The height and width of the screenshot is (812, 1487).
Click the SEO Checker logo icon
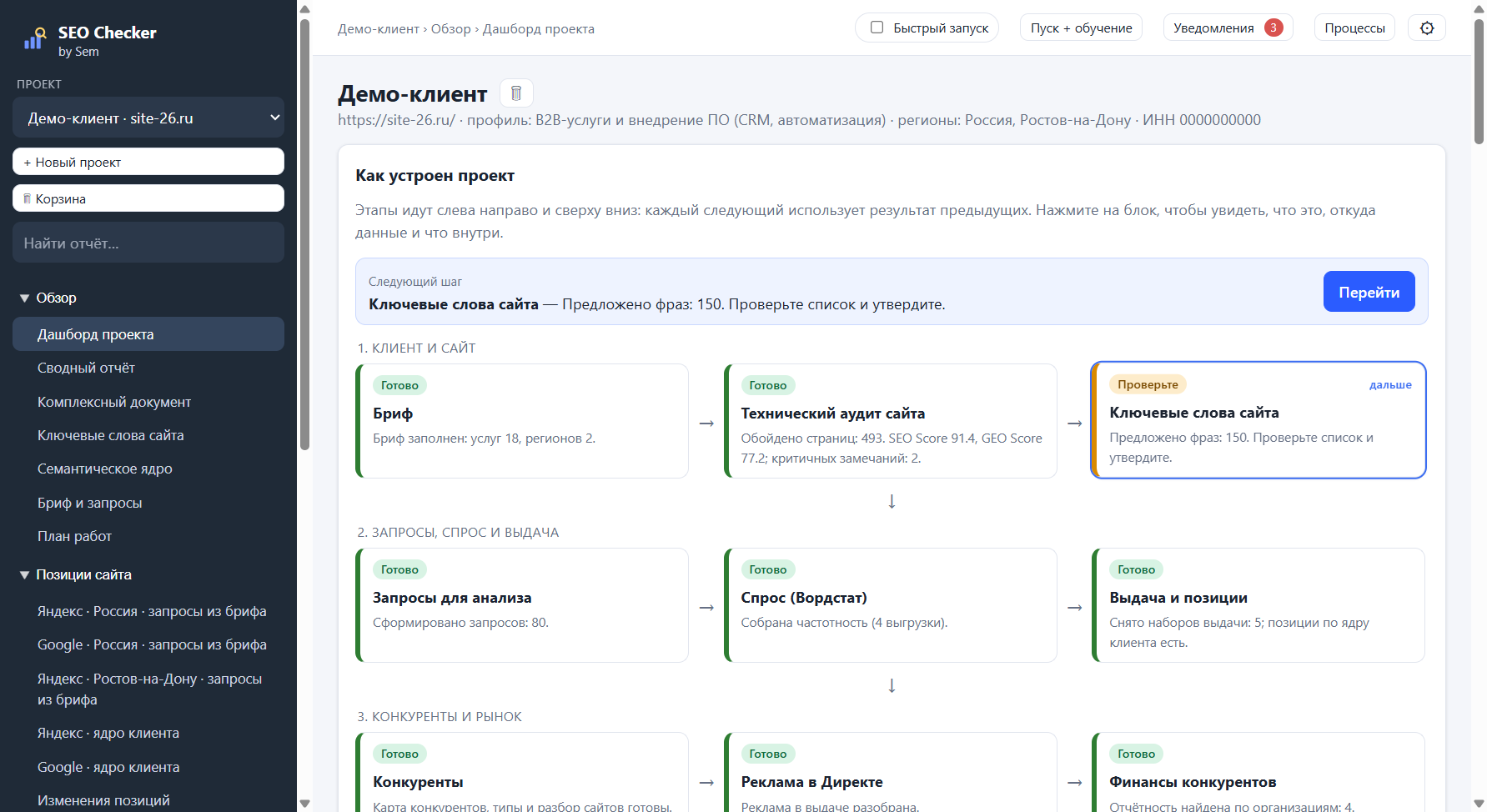(34, 38)
